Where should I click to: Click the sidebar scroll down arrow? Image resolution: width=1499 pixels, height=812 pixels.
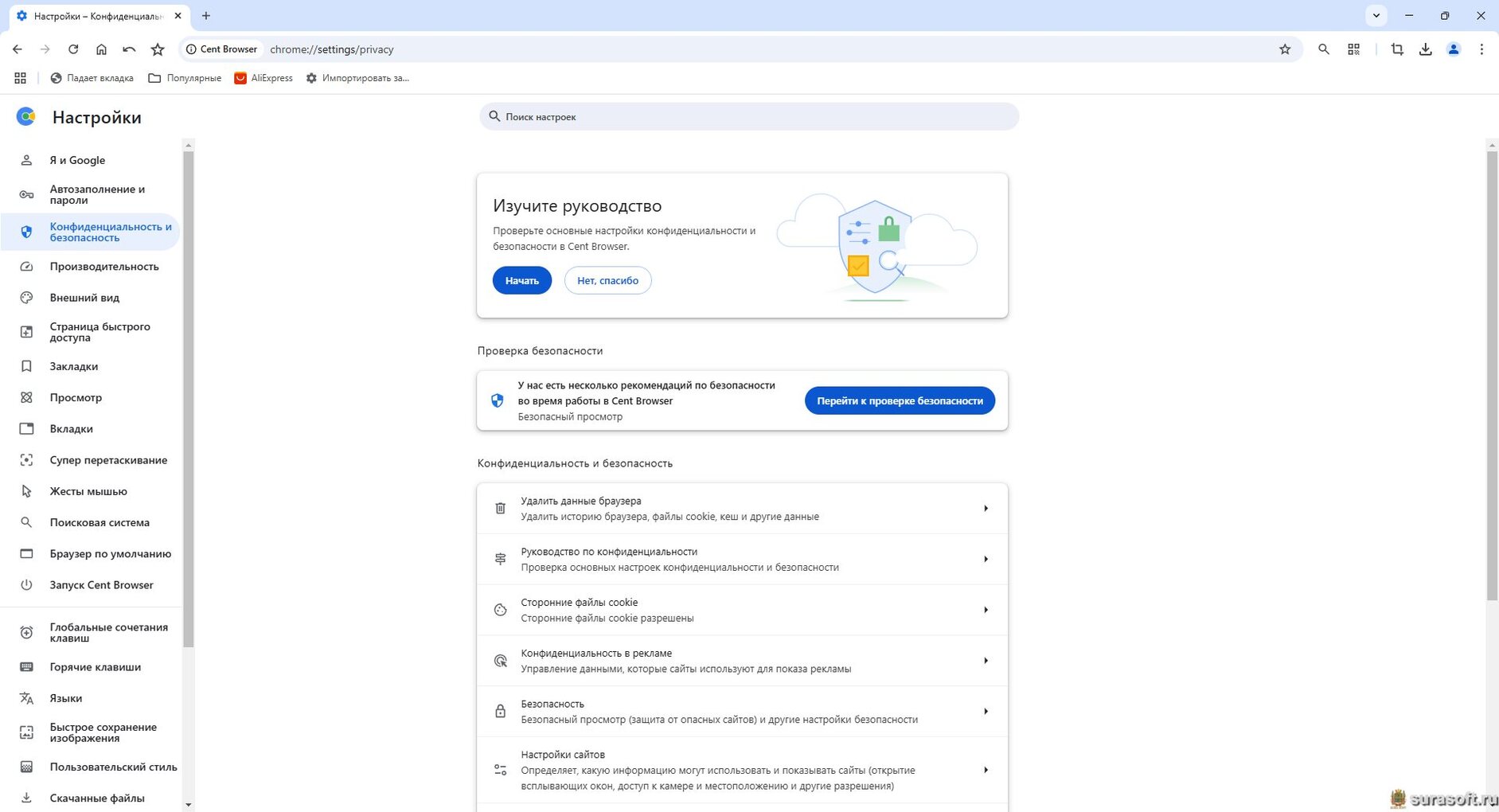pos(189,805)
